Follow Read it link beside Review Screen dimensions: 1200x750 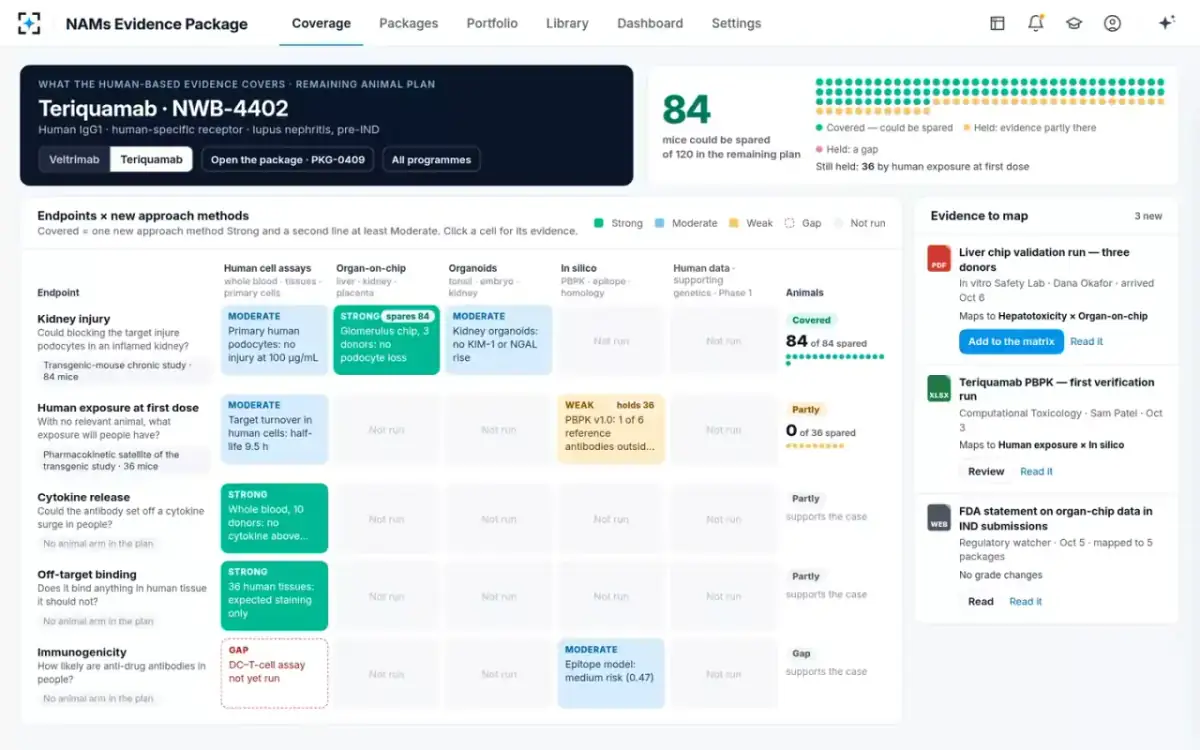click(1036, 472)
